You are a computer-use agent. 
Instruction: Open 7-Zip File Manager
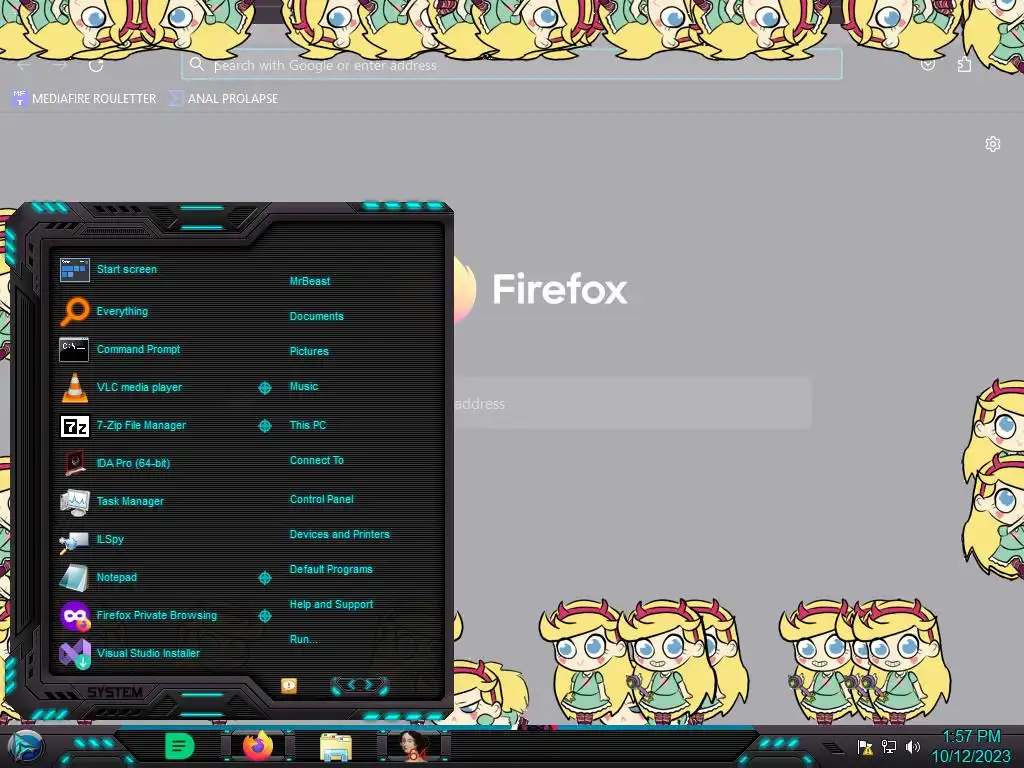tap(123, 425)
